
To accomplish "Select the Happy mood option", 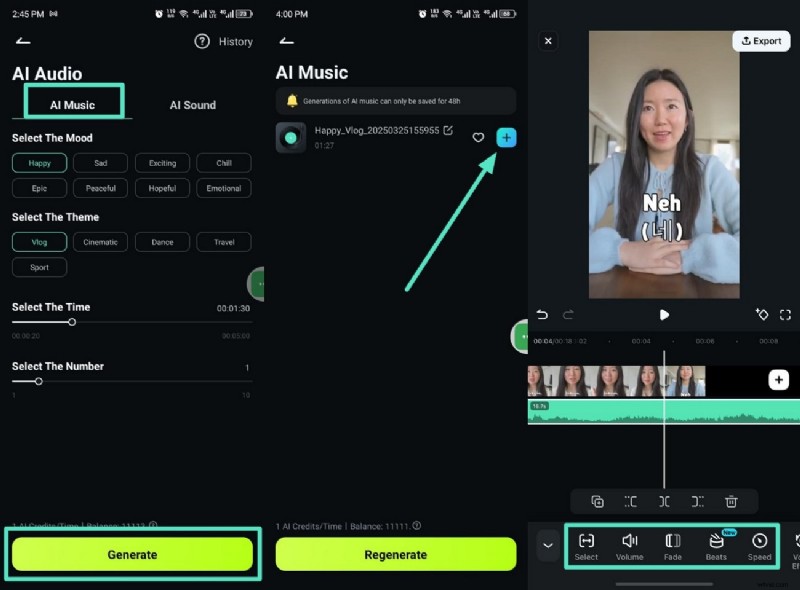I will pos(39,162).
